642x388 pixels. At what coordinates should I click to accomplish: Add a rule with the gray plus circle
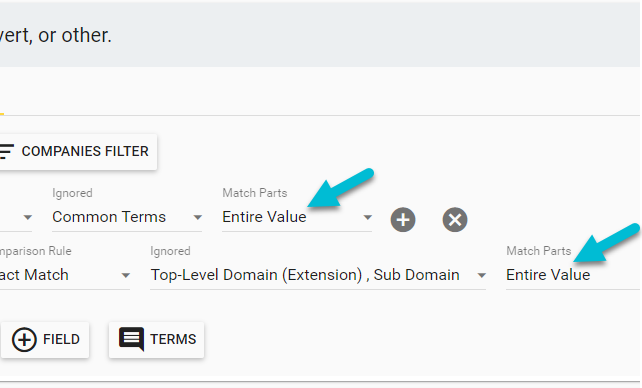[403, 220]
